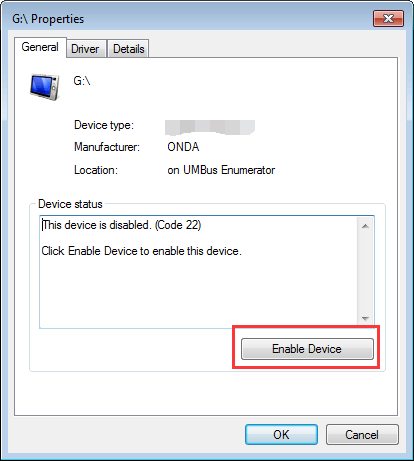Click the 'on UMBus Enumerator' location value
This screenshot has width=414, height=461.
point(221,170)
